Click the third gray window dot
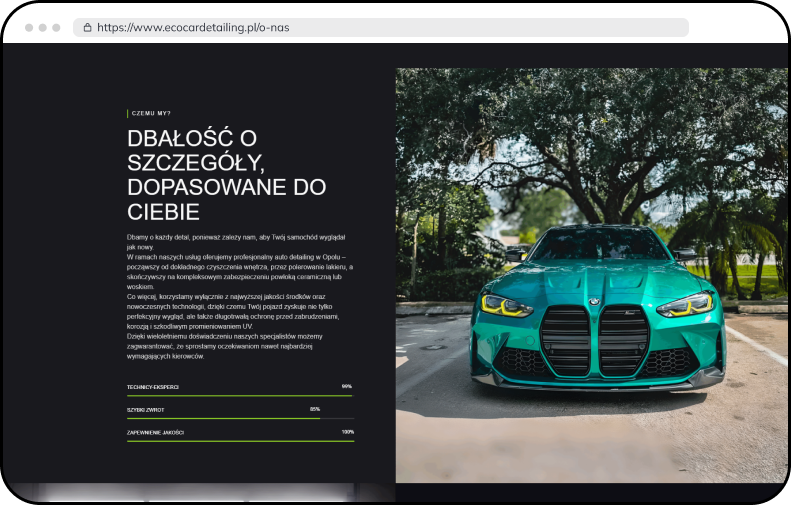The image size is (791, 505). pyautogui.click(x=56, y=28)
